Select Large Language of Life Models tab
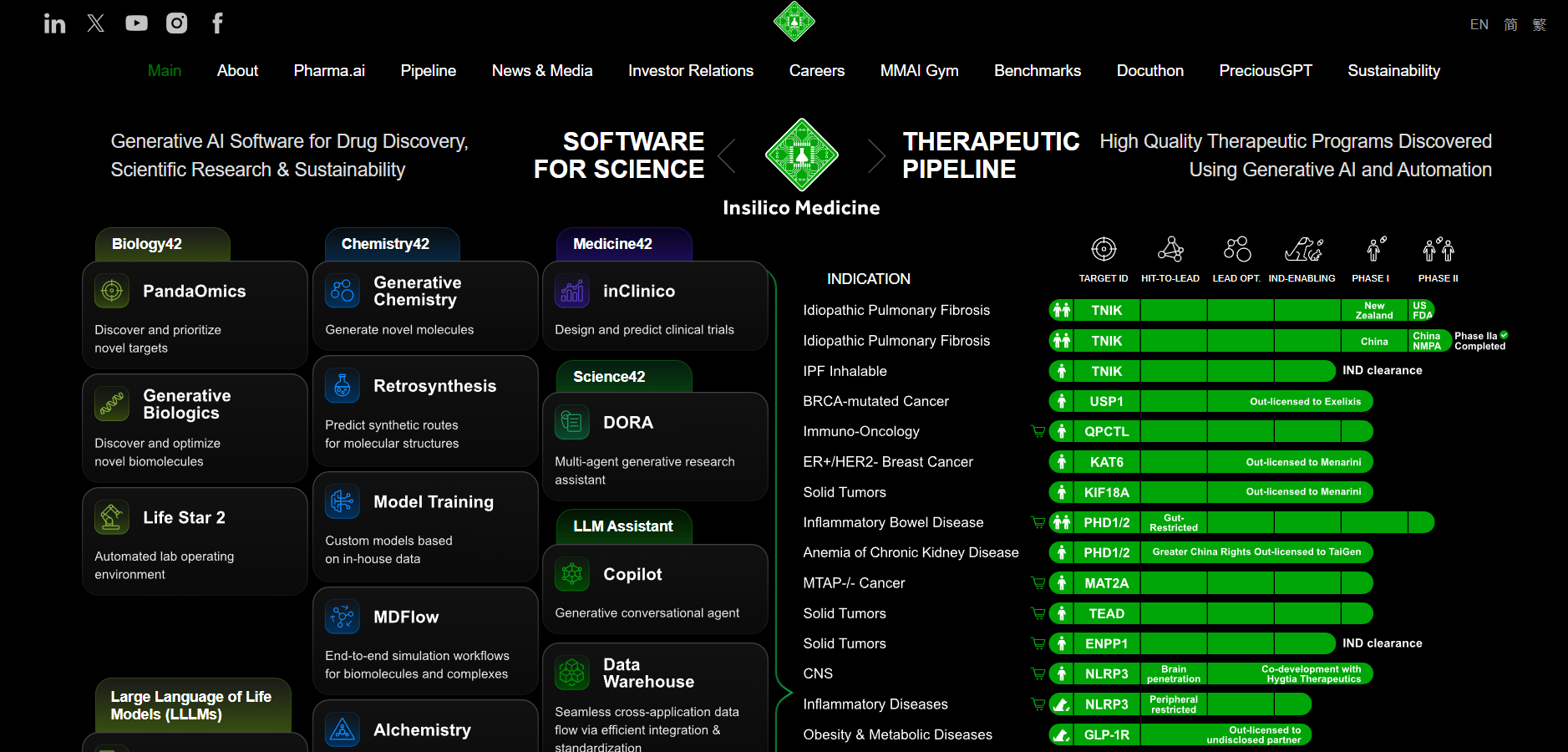 pos(193,705)
